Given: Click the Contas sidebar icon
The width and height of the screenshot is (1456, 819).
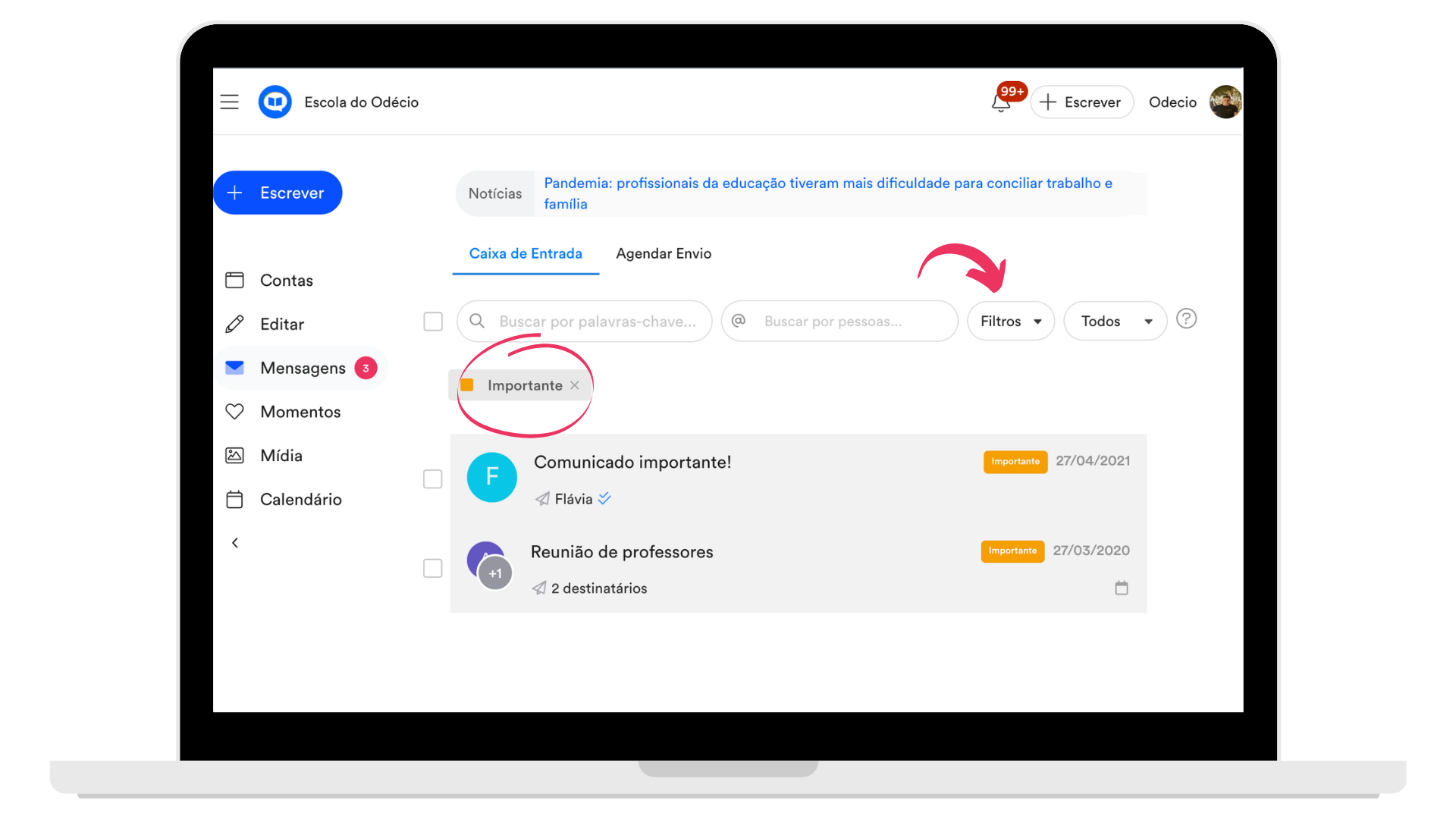Looking at the screenshot, I should coord(235,281).
